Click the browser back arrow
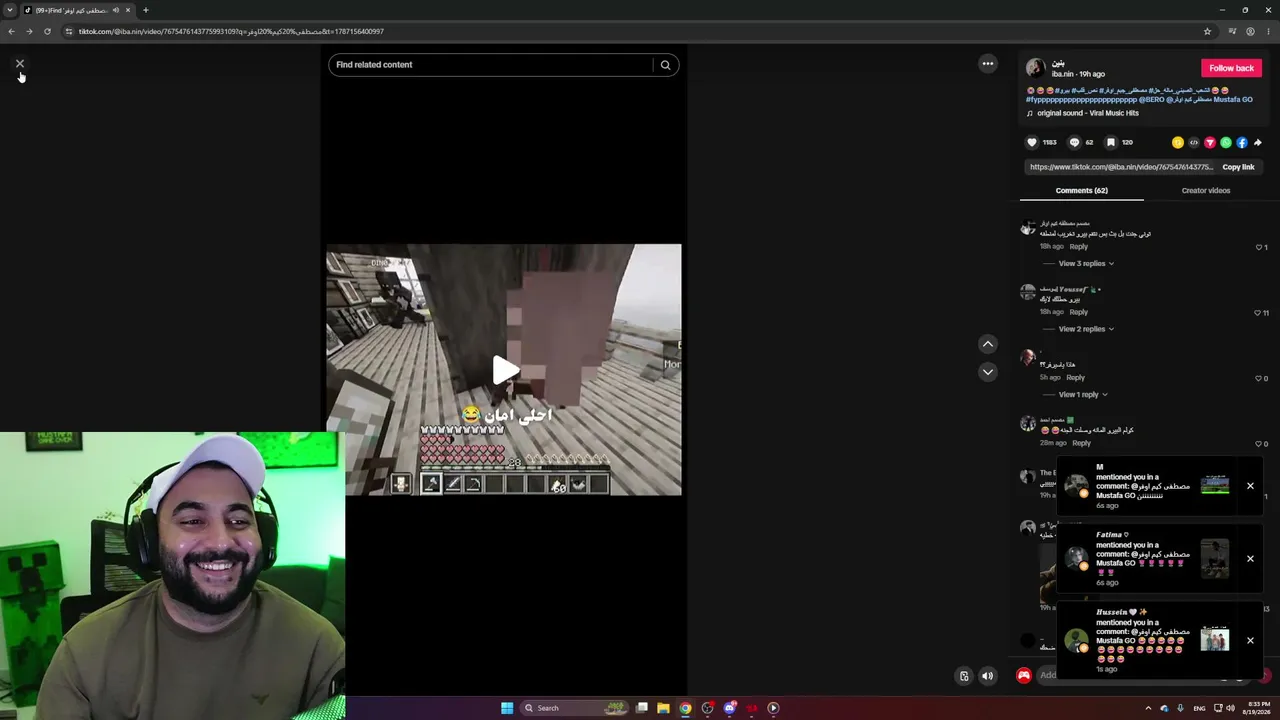 tap(11, 31)
